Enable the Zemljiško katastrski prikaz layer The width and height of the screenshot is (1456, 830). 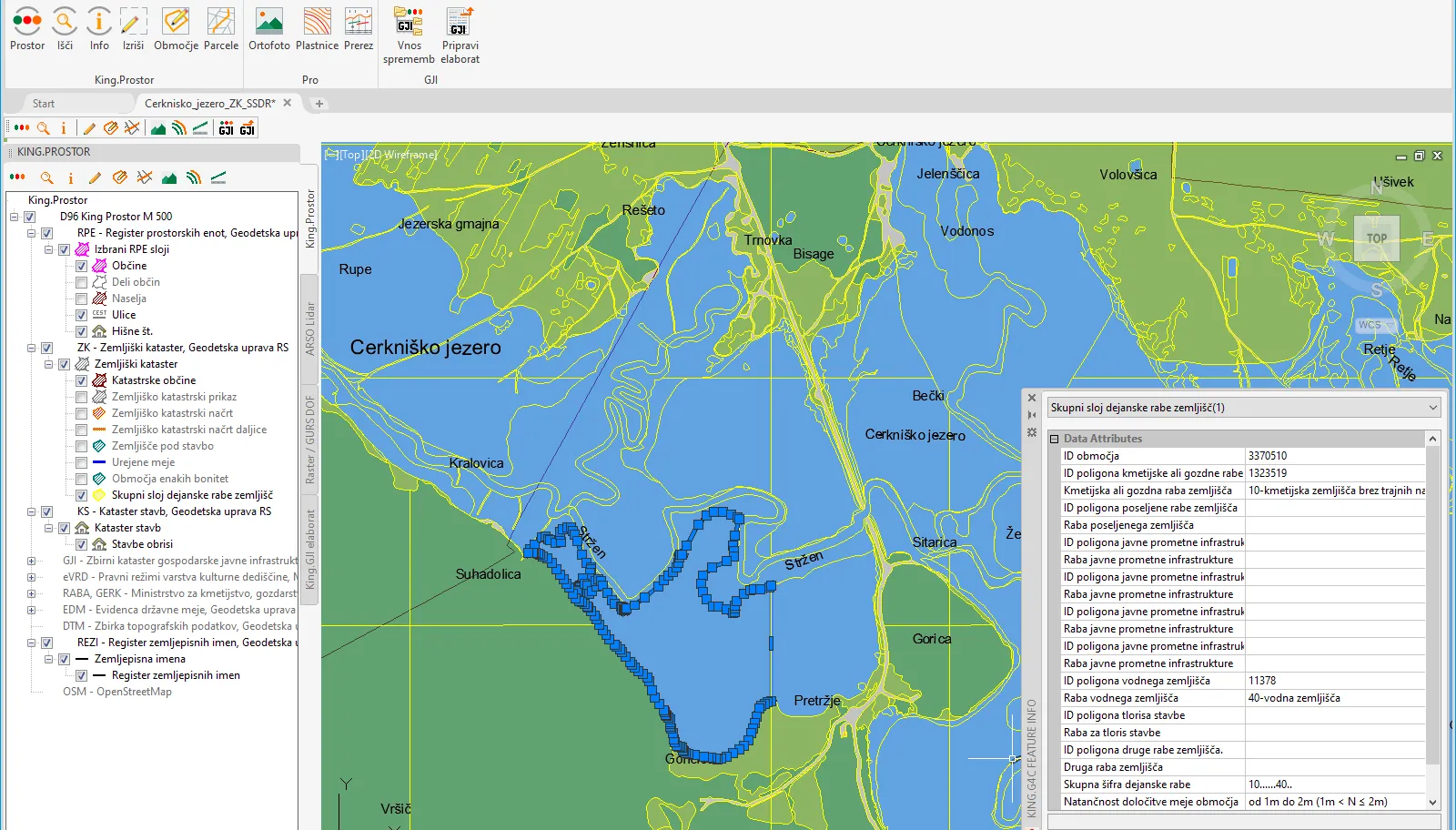(82, 397)
